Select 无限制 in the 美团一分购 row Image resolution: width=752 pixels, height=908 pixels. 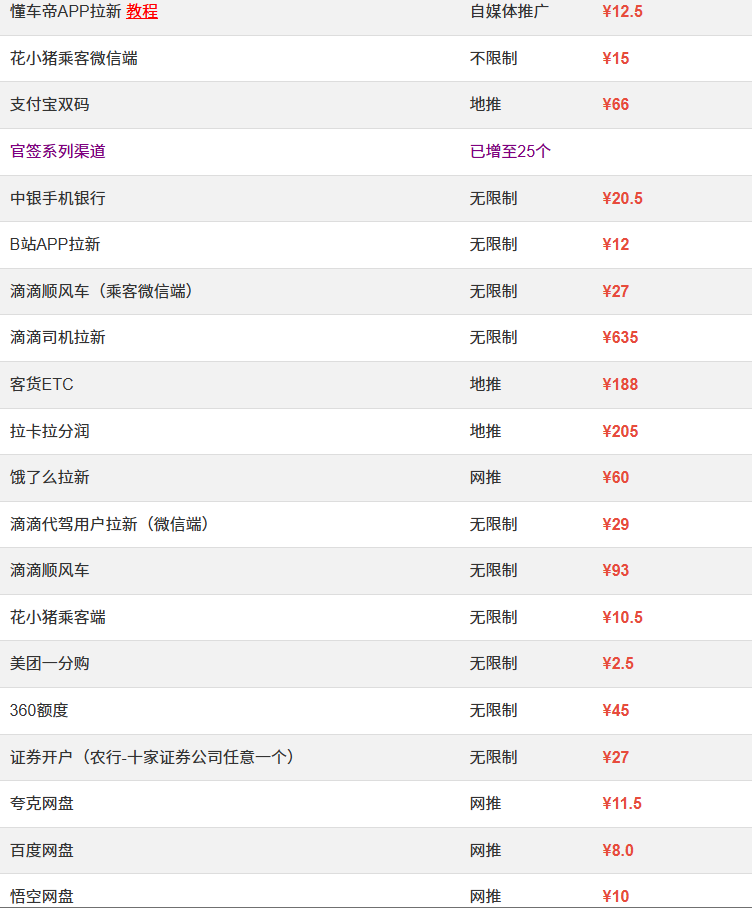493,664
